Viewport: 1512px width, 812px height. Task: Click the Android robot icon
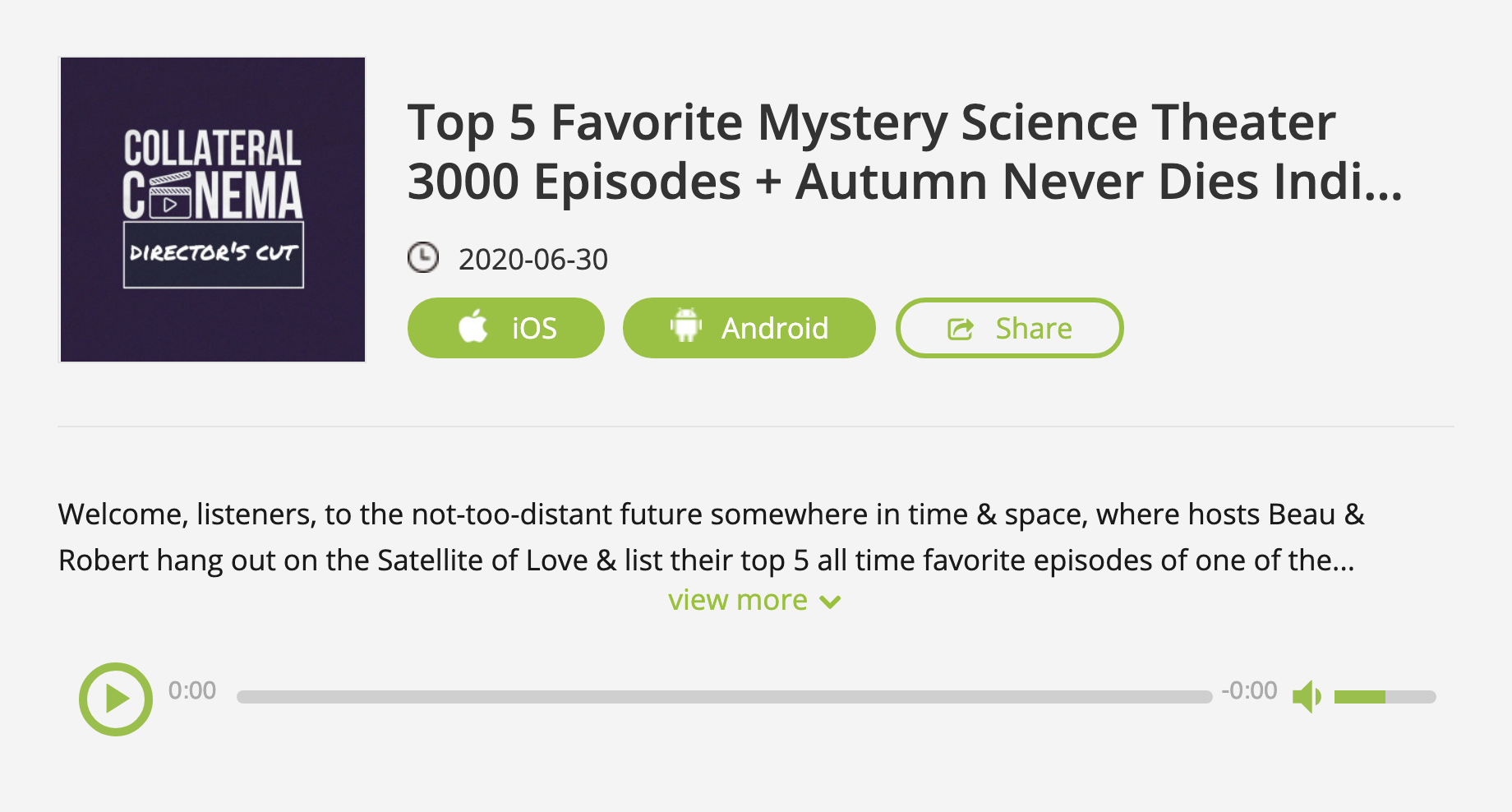[685, 325]
